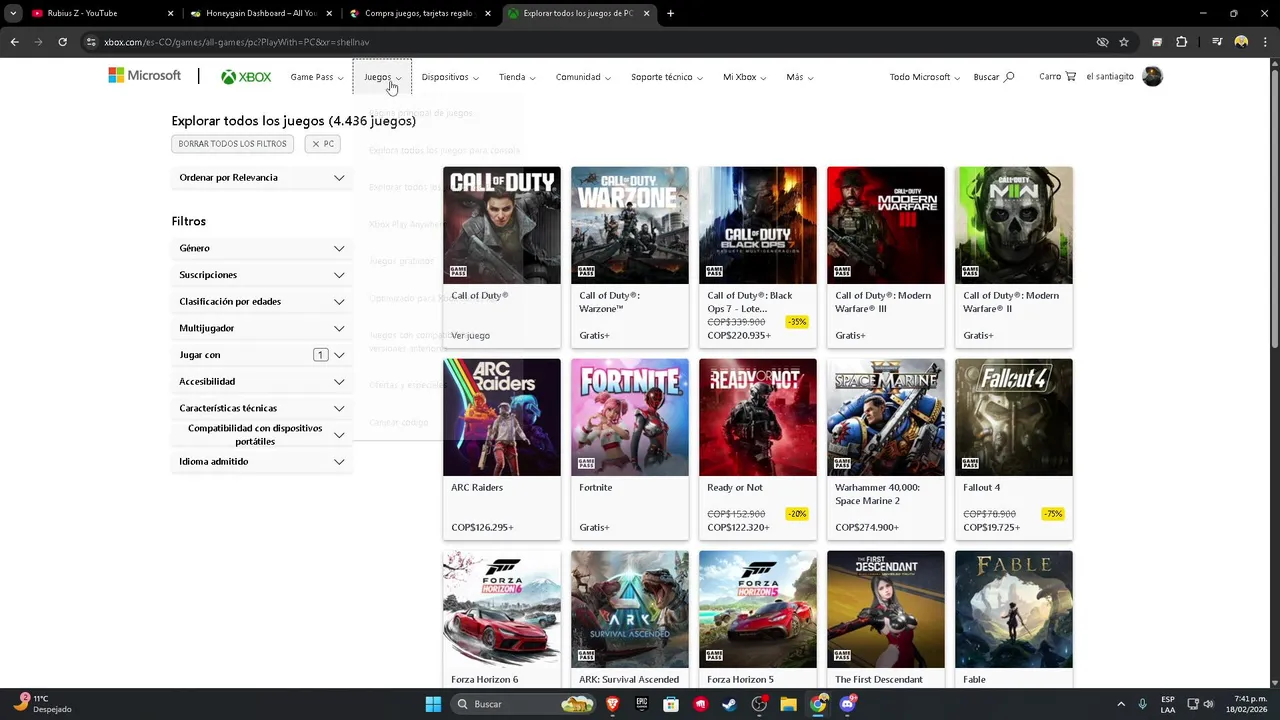Screen dimensions: 1280x720
Task: View the Carro shopping cart
Action: coord(1058,77)
